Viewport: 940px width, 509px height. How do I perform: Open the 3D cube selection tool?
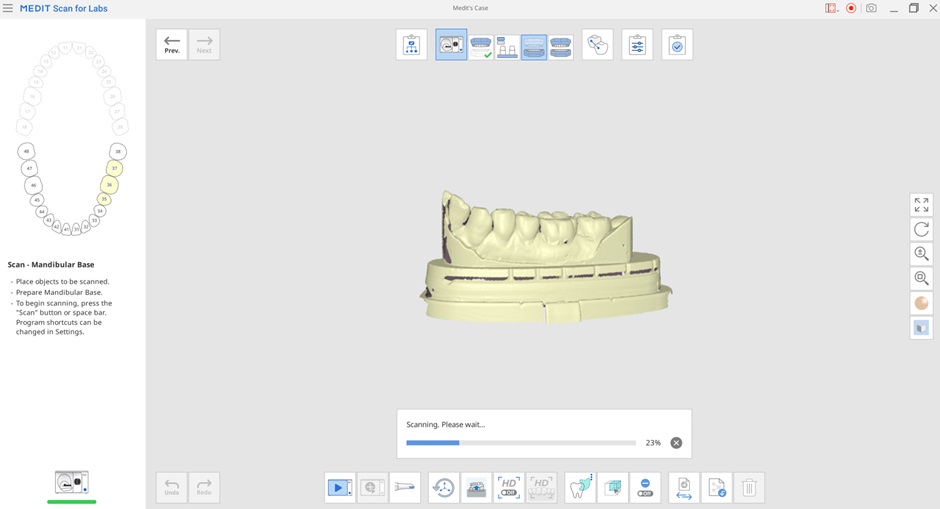pos(613,488)
